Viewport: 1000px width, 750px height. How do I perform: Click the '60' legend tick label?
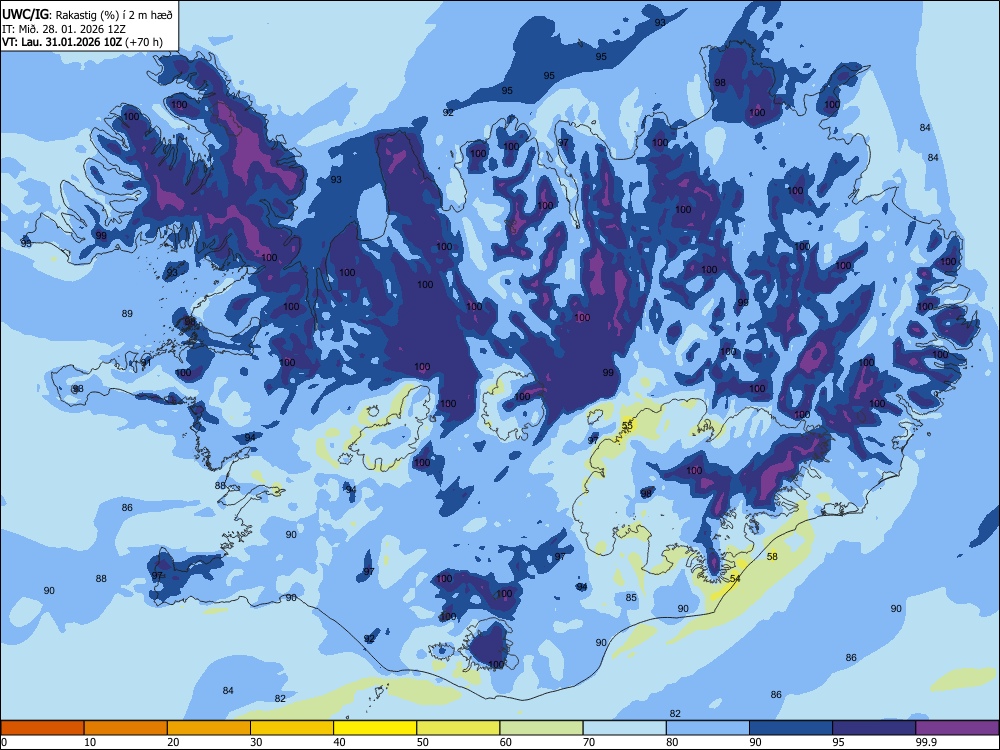pos(506,742)
